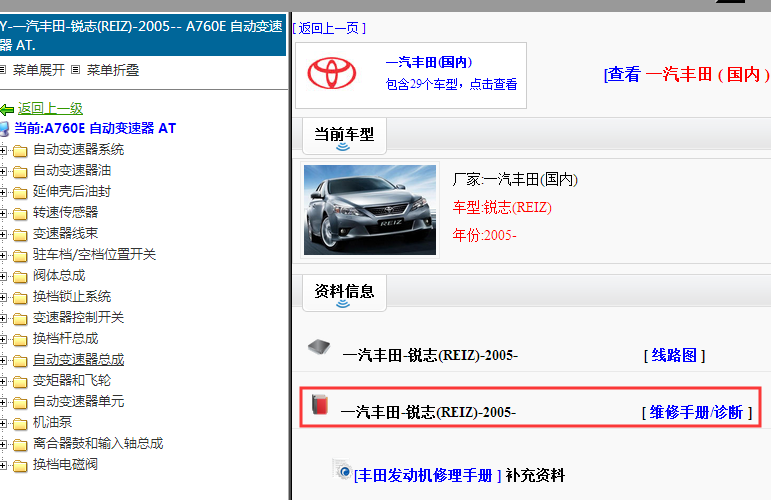The image size is (771, 500).
Task: Click folder icon for 自动变速器油
Action: [20, 172]
